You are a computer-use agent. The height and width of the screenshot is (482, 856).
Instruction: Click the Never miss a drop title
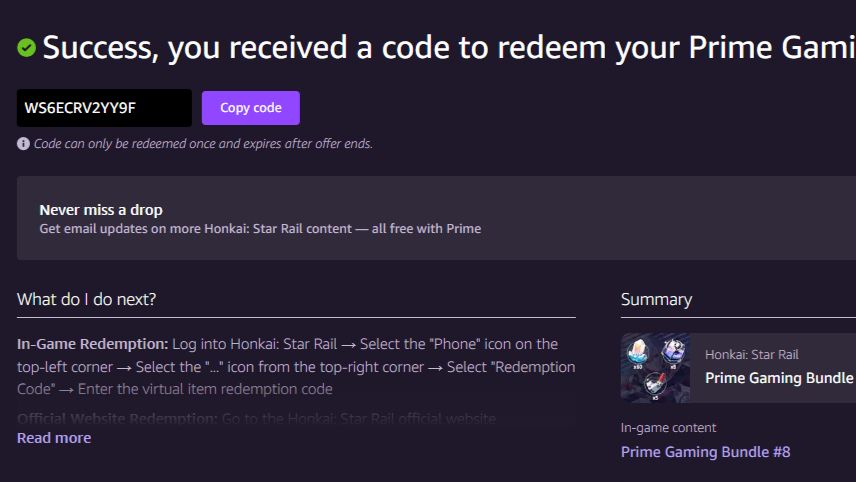[101, 210]
